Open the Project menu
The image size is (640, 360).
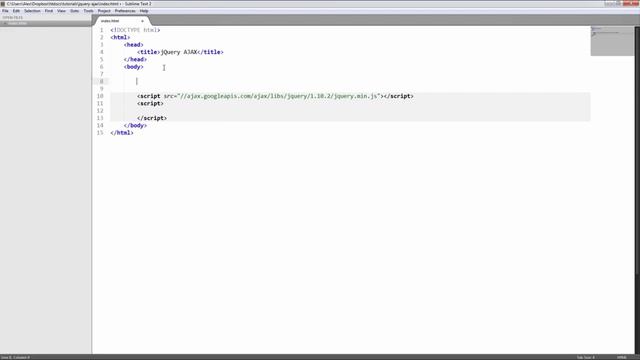104,11
